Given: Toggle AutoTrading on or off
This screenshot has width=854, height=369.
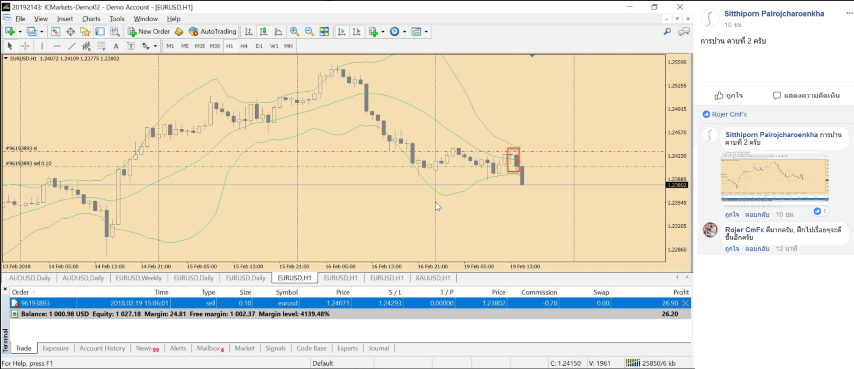Looking at the screenshot, I should [212, 32].
